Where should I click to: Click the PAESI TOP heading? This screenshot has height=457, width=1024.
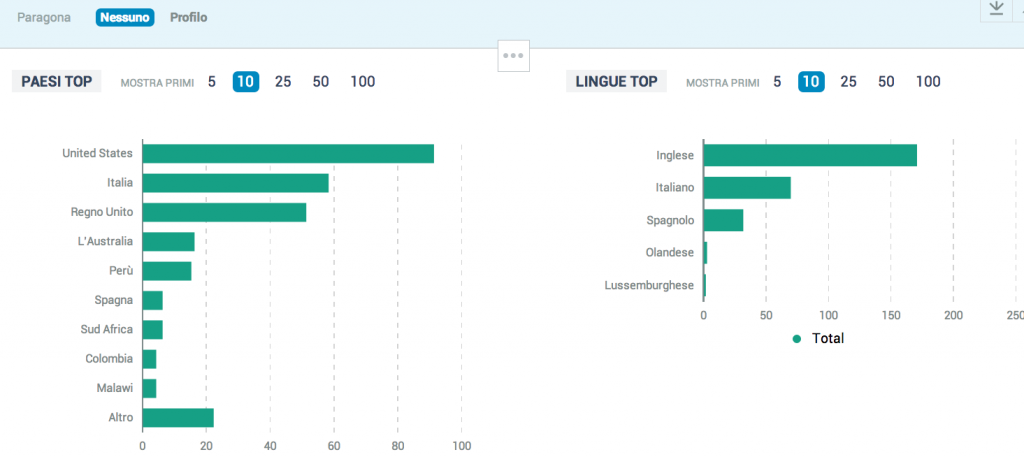click(57, 82)
